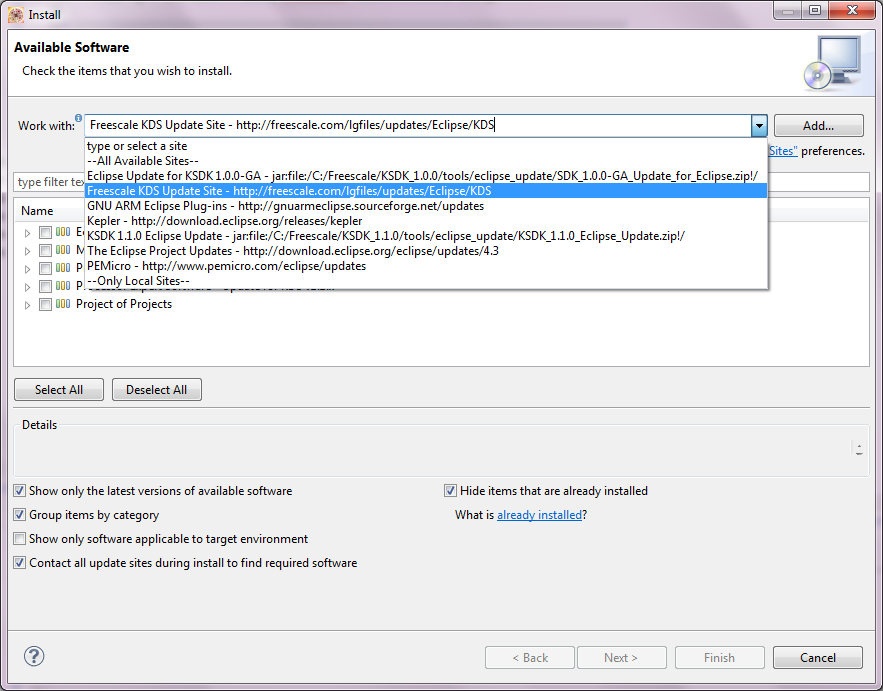Image resolution: width=883 pixels, height=691 pixels.
Task: Click the Project of Projects label
Action: tap(124, 304)
